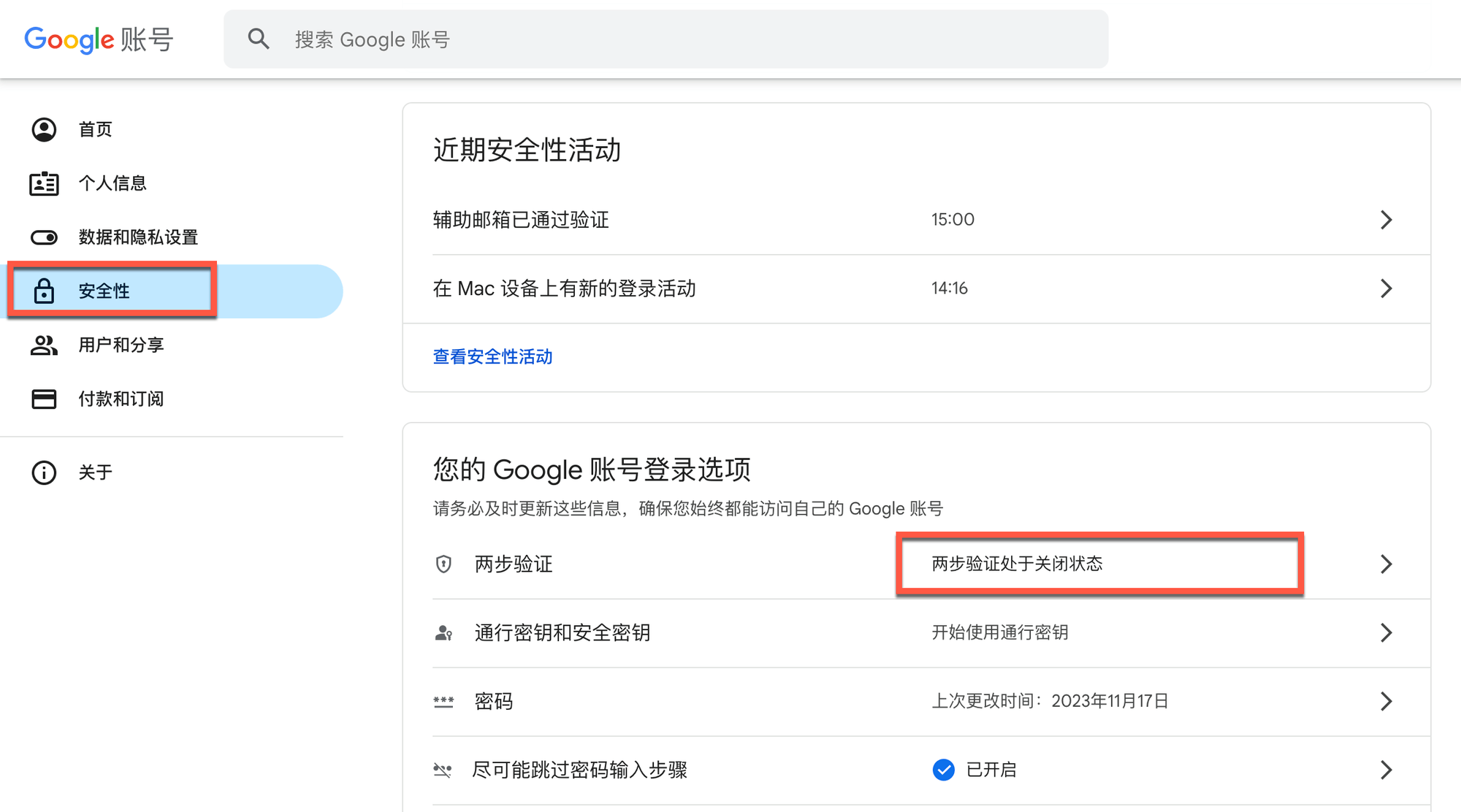Viewport: 1461px width, 812px height.
Task: Click the 首页 person icon
Action: point(44,129)
